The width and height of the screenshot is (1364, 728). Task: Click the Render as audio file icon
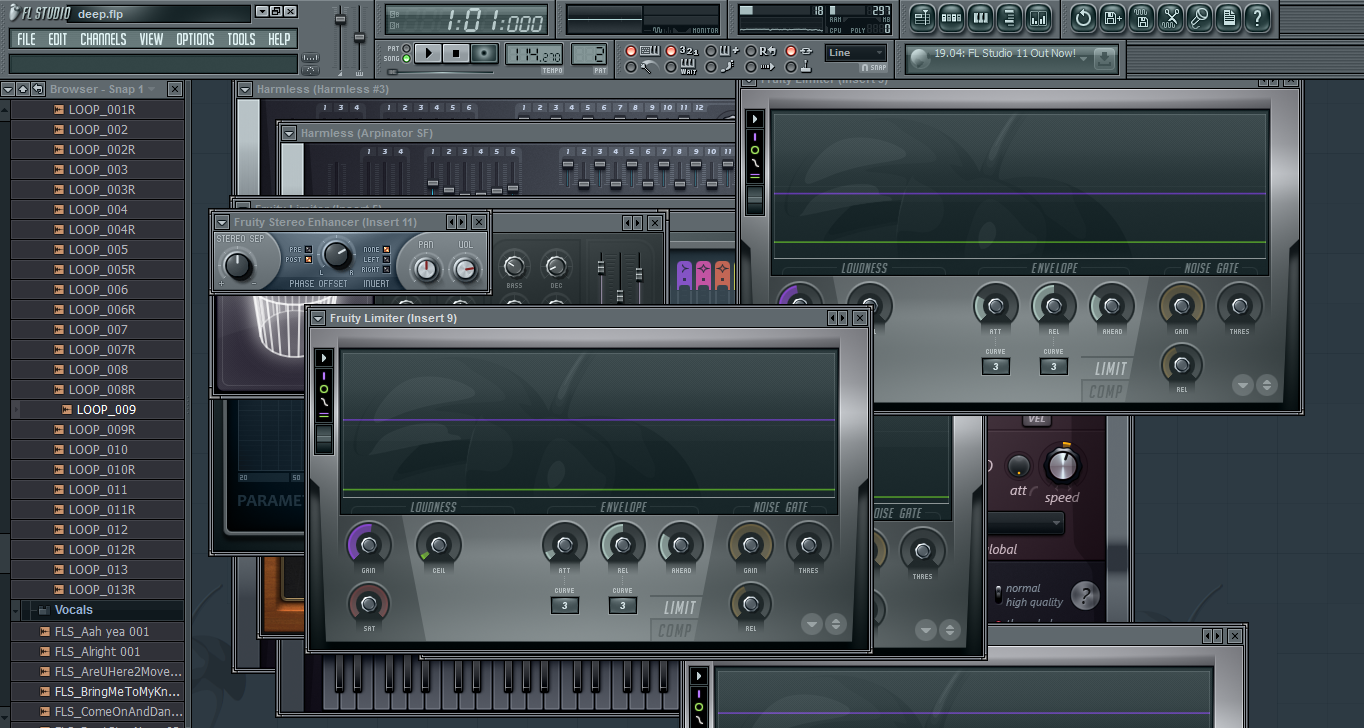click(x=1141, y=17)
